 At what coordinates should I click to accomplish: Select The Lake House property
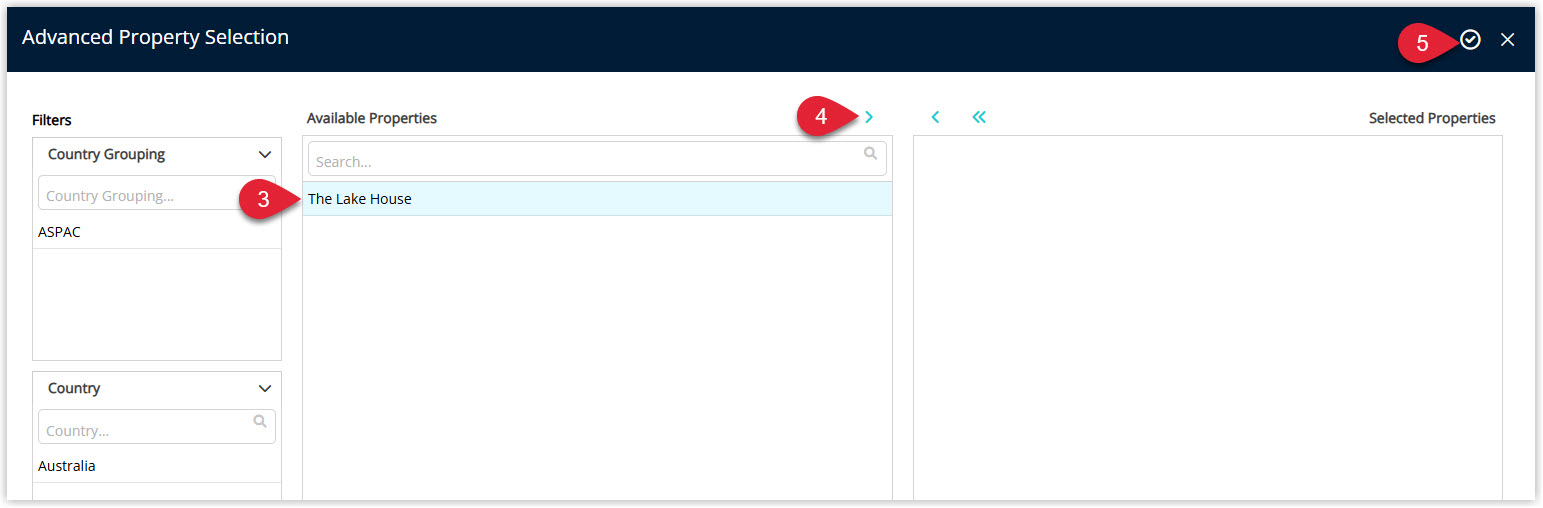(597, 199)
